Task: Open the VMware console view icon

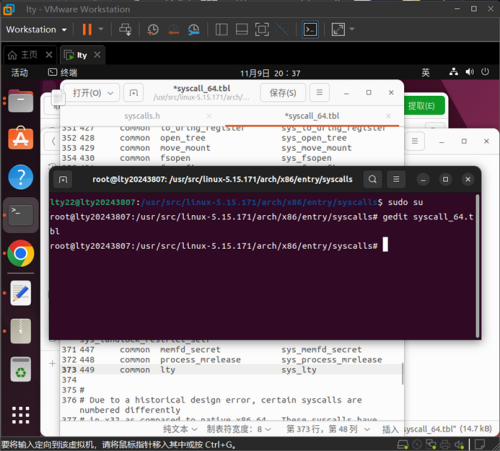Action: pos(310,29)
